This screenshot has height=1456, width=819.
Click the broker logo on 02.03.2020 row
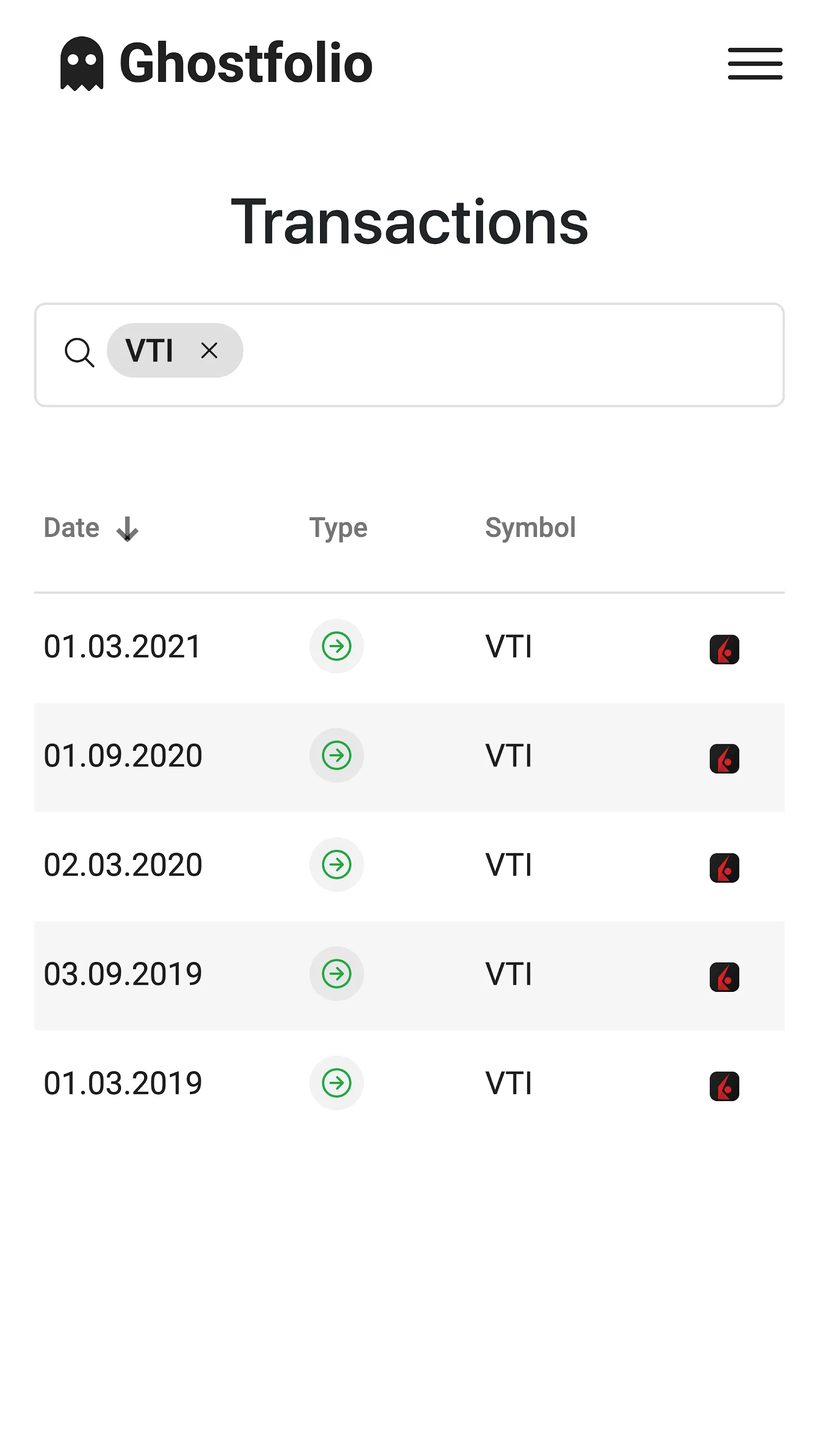[724, 867]
